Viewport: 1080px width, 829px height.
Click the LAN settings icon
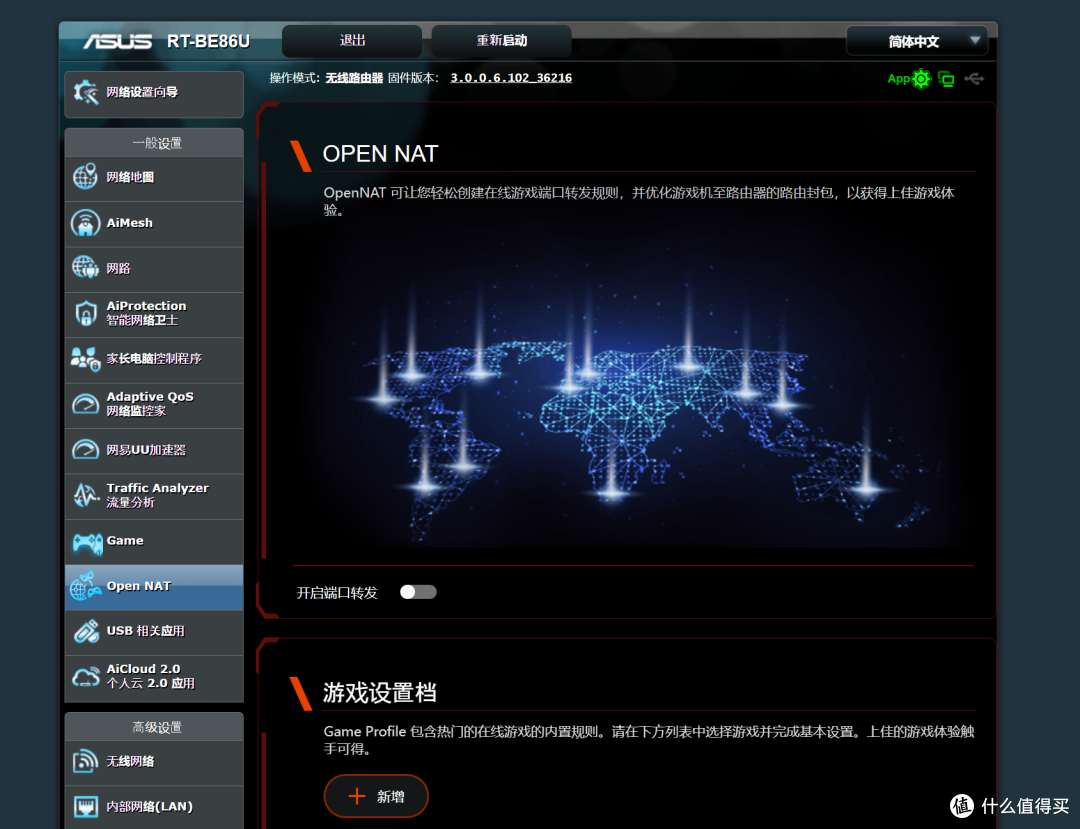[x=85, y=806]
